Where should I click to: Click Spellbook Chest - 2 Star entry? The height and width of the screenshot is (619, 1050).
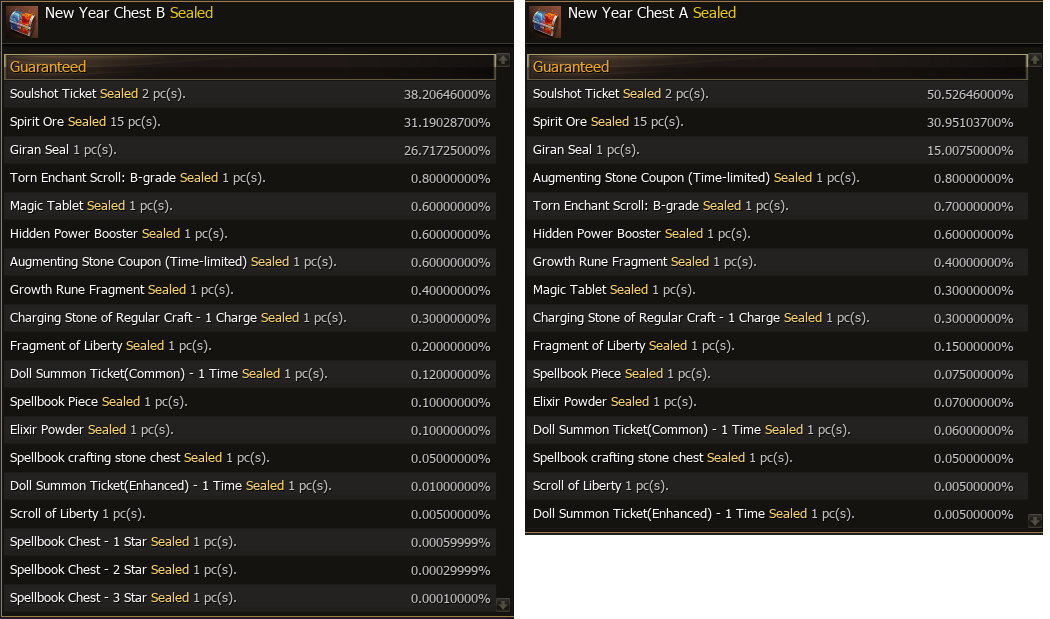point(123,570)
